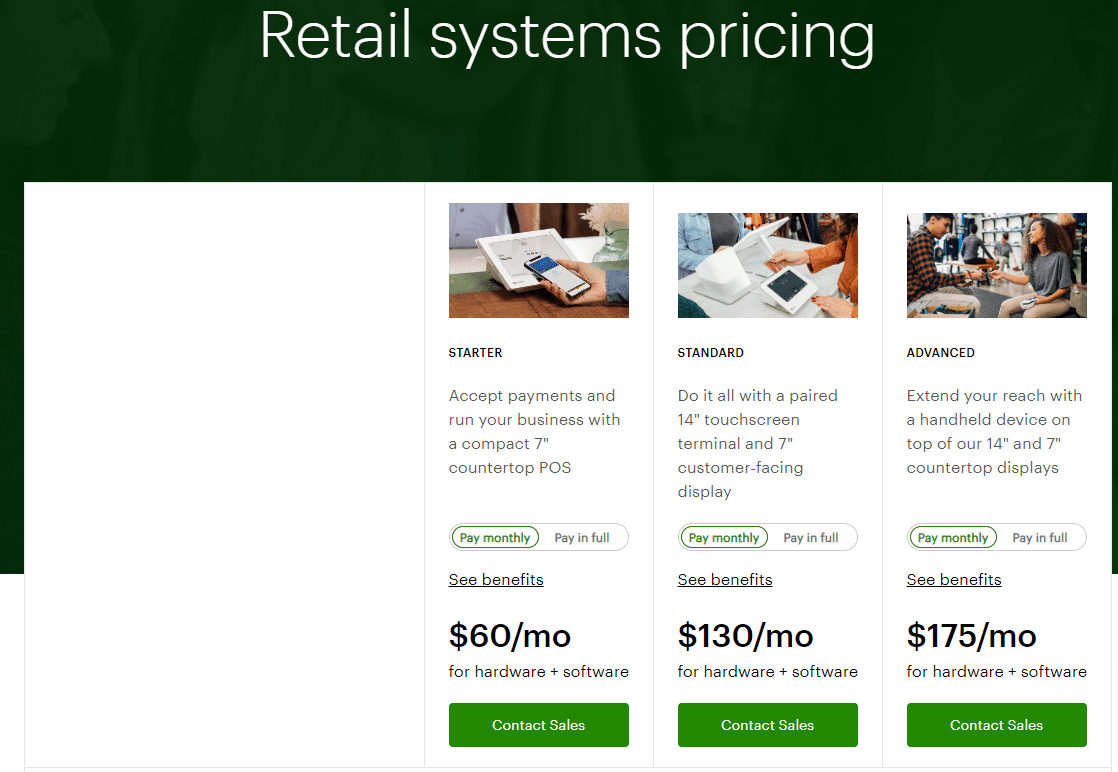Click Contact Sales for the Advanced plan

(996, 725)
